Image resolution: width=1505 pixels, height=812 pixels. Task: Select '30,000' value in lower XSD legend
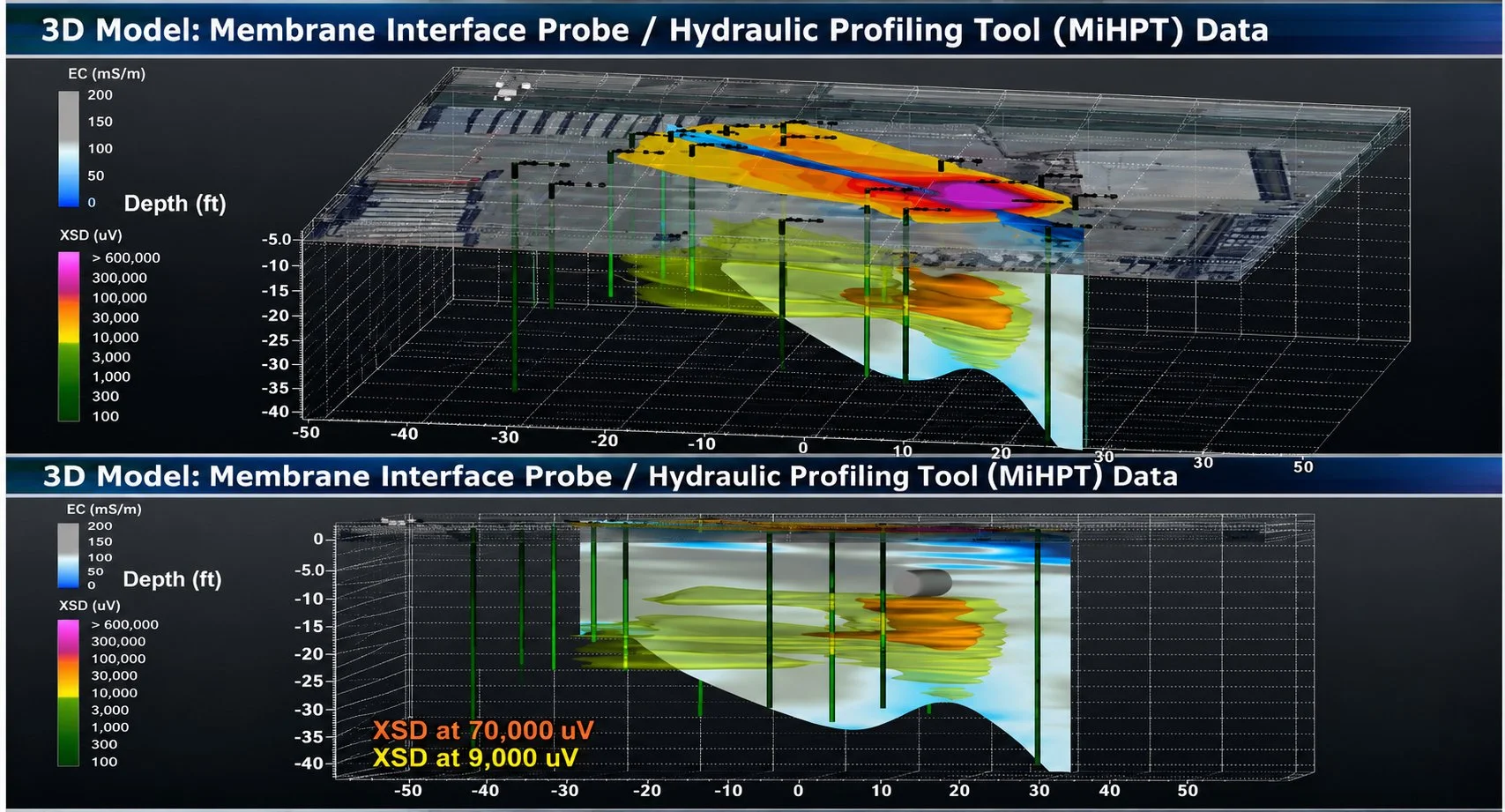point(115,676)
